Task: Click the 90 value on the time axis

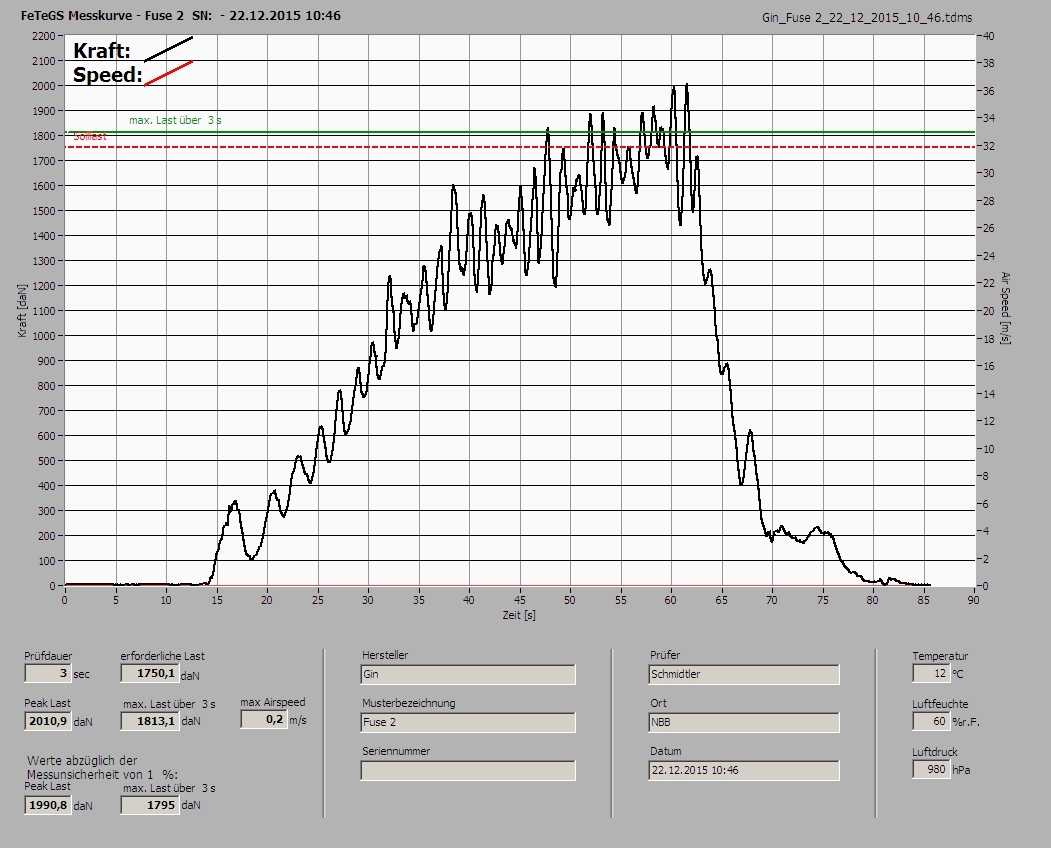Action: click(973, 600)
